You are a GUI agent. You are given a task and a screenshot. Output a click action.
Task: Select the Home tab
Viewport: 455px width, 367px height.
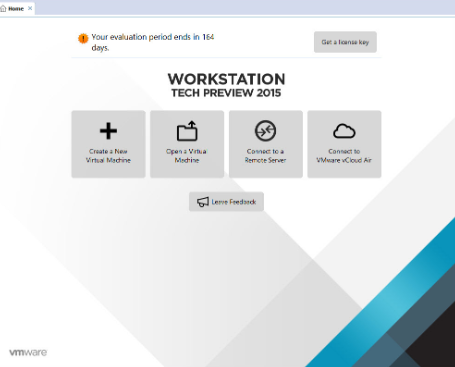click(x=16, y=9)
